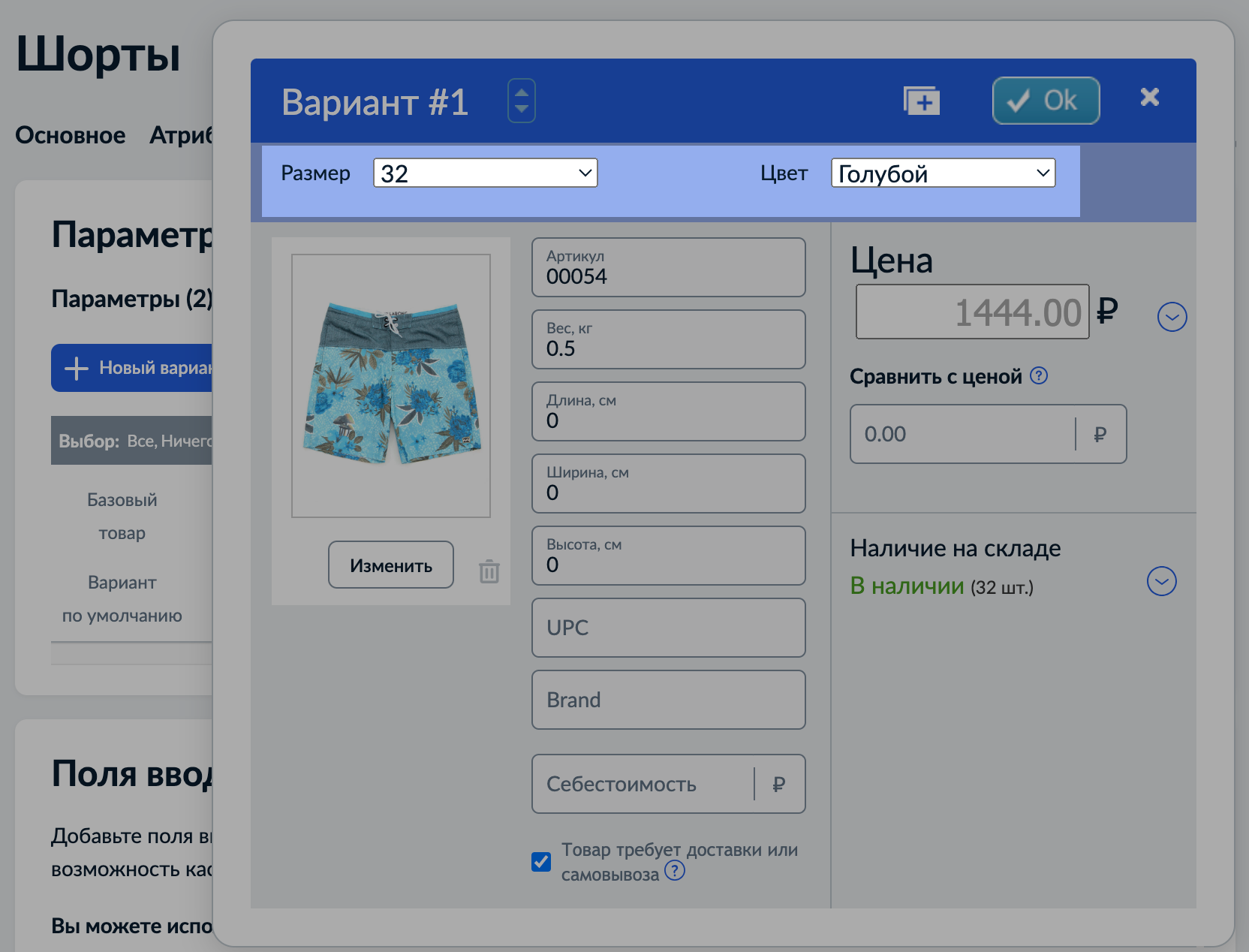Click the В наличии stock status text
Screen dimensions: 1249x952
pyautogui.click(x=907, y=586)
